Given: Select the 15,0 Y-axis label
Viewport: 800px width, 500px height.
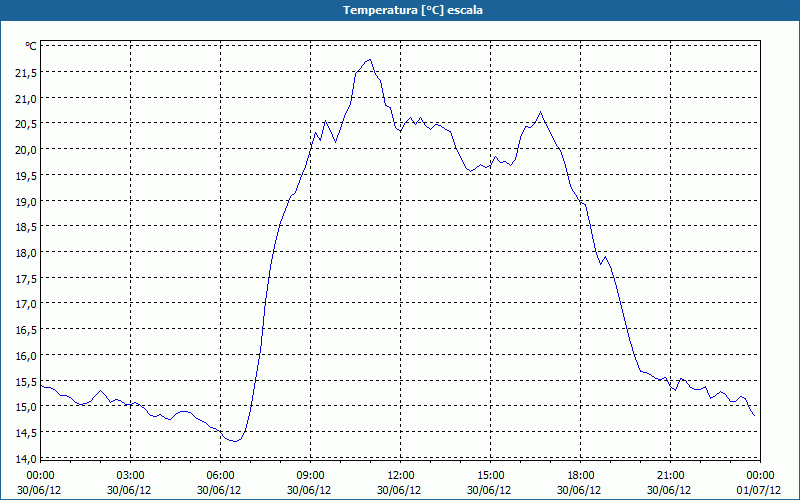Looking at the screenshot, I should [x=26, y=407].
